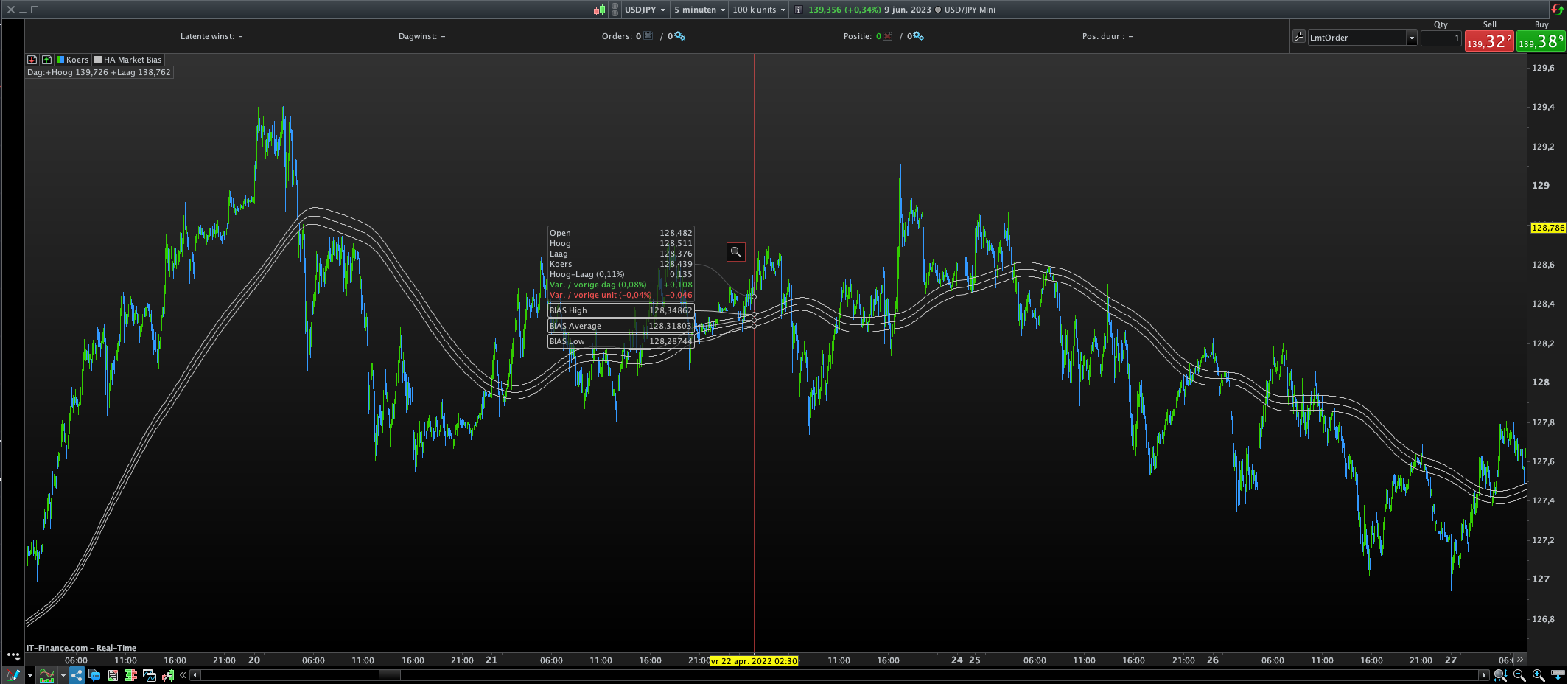Click the candlestick chart style icon

[599, 10]
